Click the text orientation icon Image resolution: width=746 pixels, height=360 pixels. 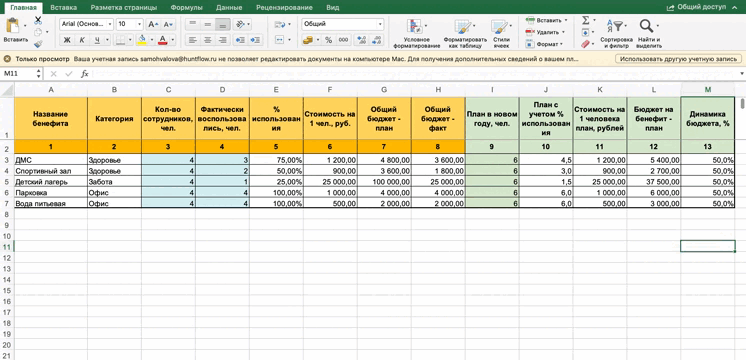241,24
